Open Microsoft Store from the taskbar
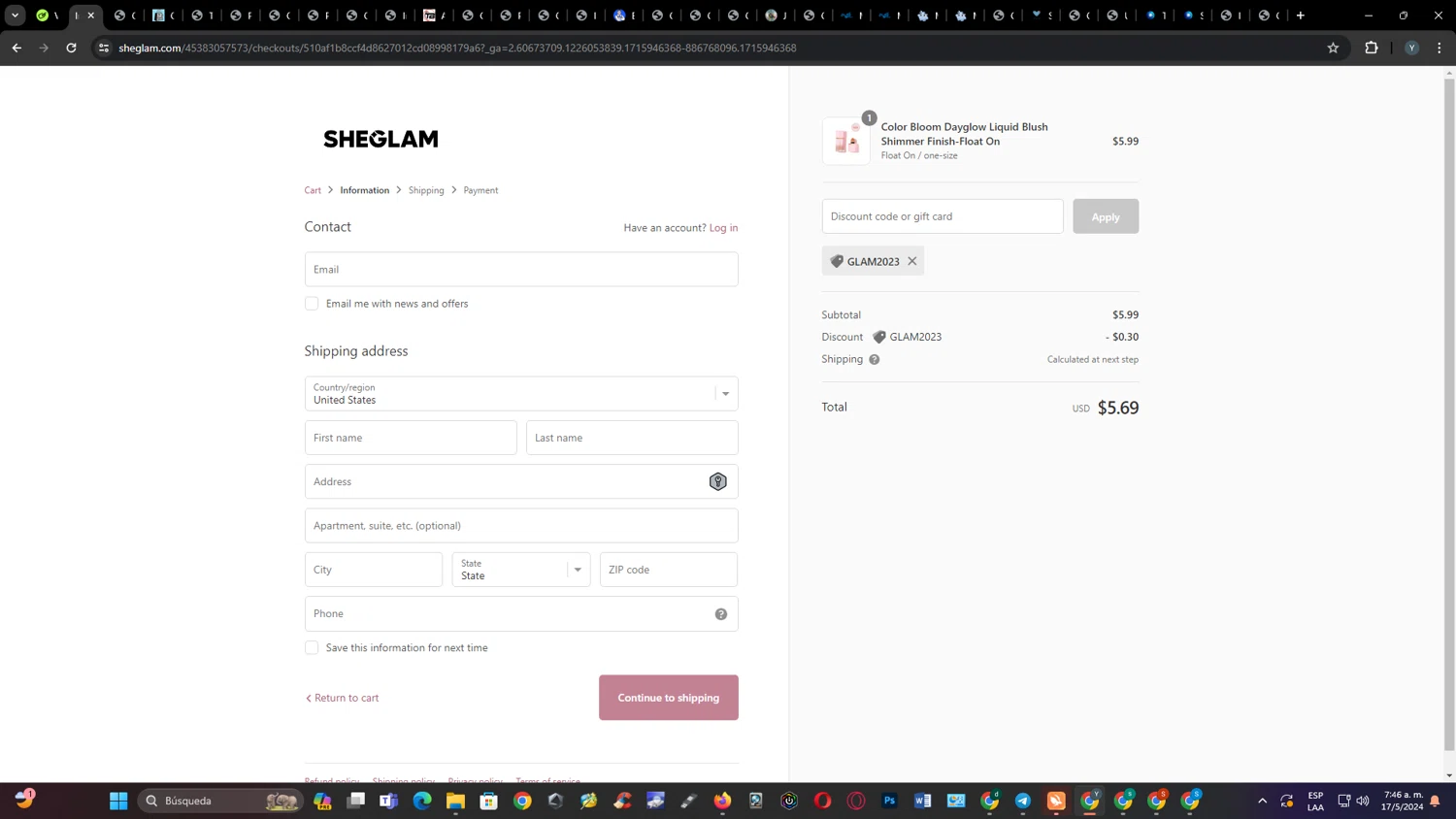Screen dimensions: 1456x819 tap(489, 801)
